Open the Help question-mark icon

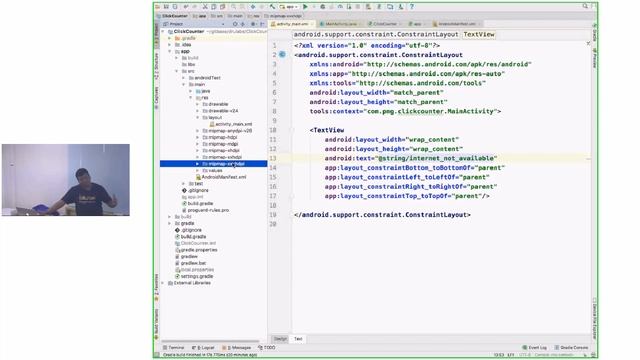[x=412, y=7]
